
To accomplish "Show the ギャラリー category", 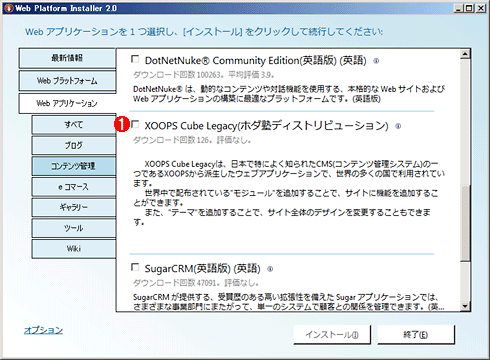I will [74, 207].
